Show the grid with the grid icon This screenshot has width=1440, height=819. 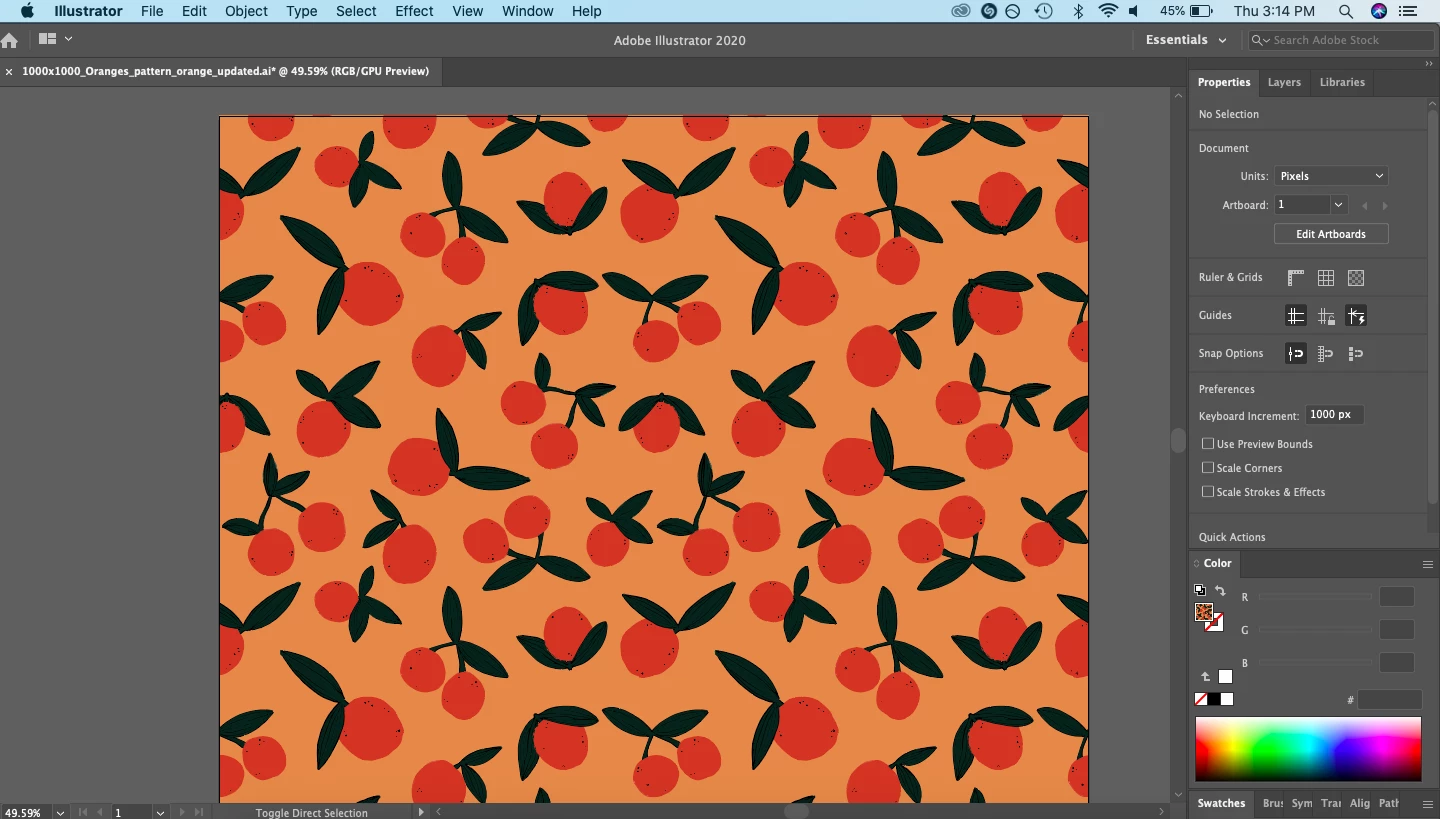tap(1326, 278)
